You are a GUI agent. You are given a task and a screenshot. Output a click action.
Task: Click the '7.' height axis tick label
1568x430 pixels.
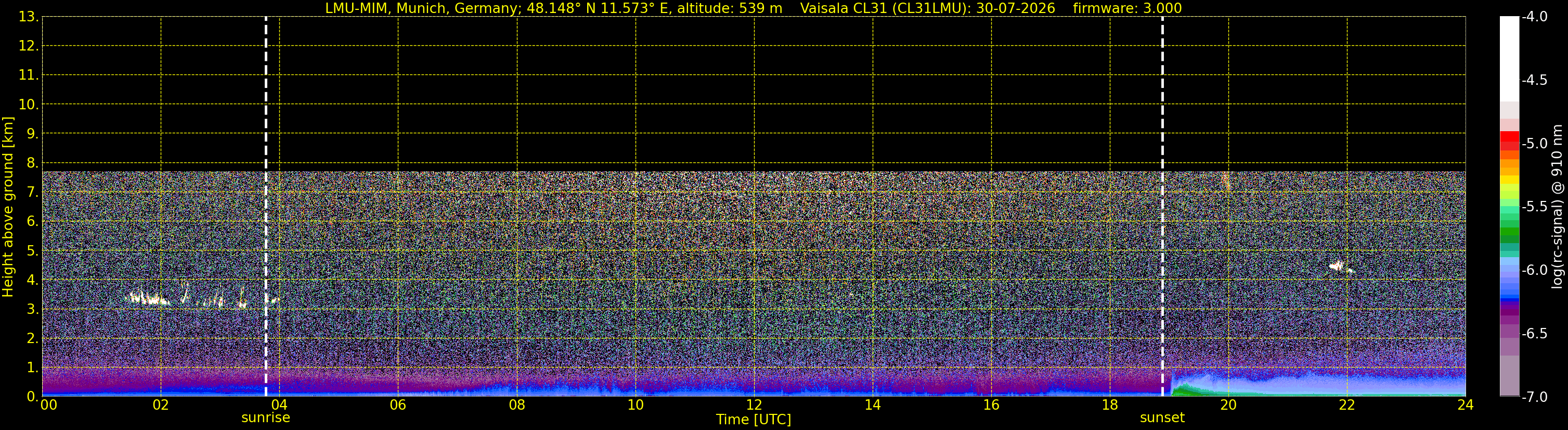point(32,193)
